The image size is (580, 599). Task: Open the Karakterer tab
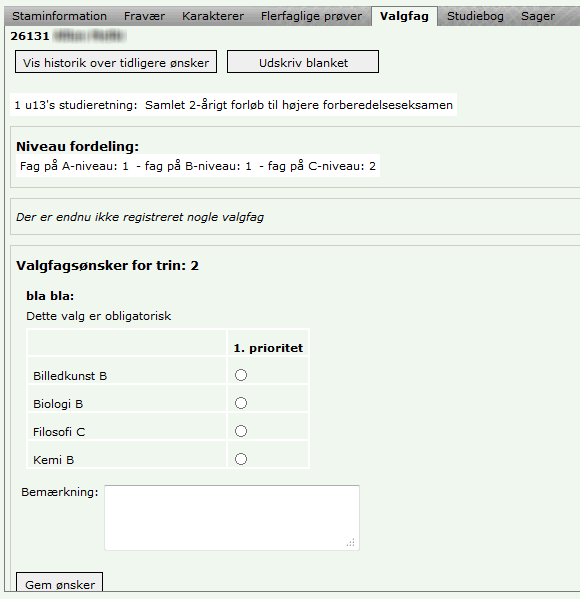point(213,16)
